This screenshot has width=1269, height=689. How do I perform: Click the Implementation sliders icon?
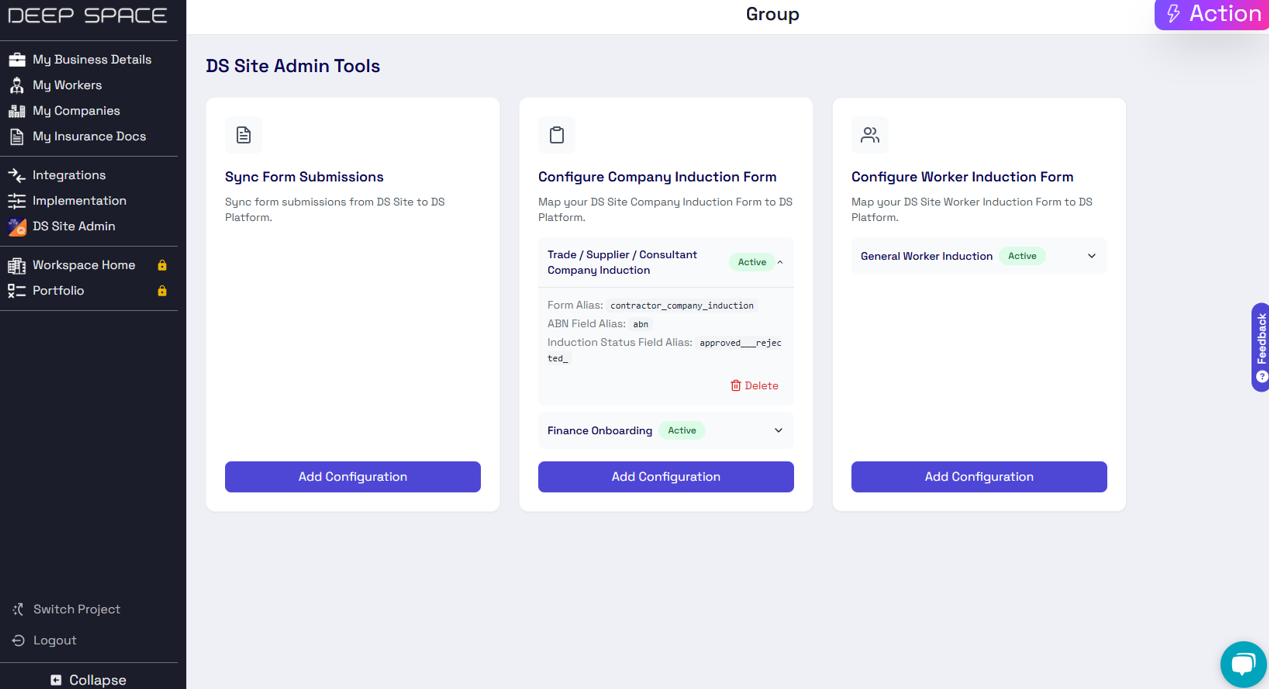pos(17,201)
